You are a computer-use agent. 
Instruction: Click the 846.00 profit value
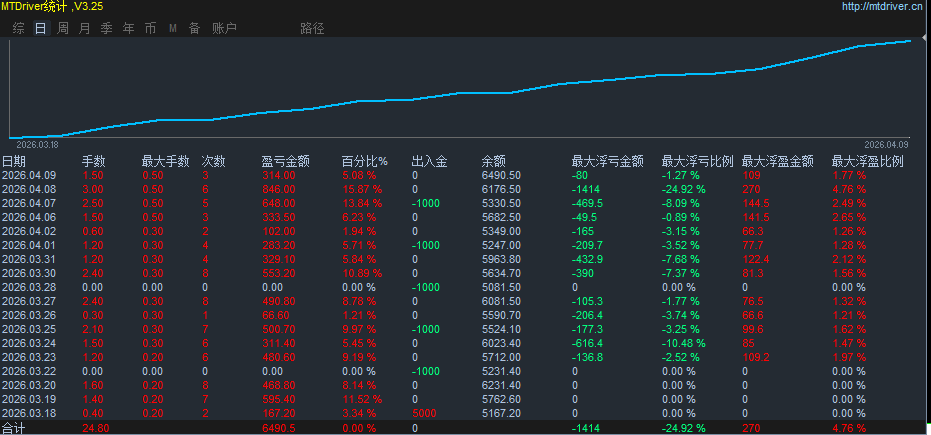click(278, 189)
